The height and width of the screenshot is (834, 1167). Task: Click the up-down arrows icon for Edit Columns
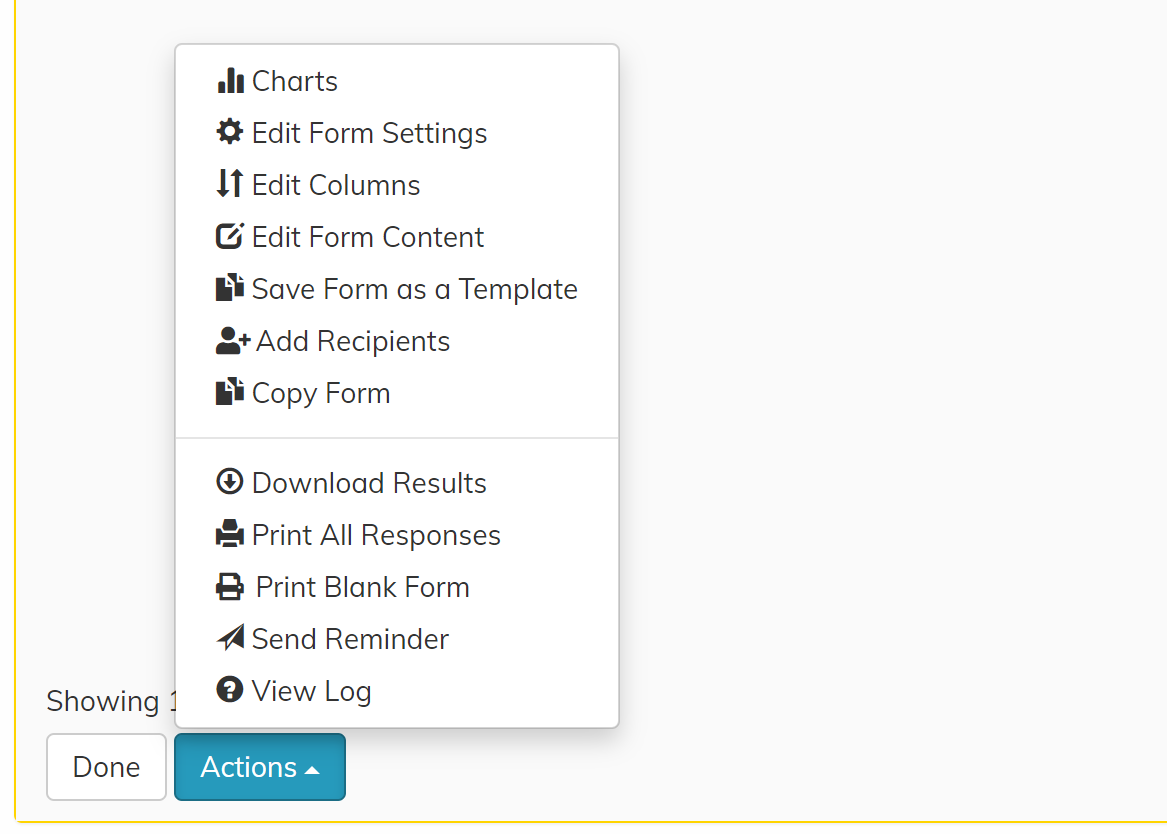[230, 184]
